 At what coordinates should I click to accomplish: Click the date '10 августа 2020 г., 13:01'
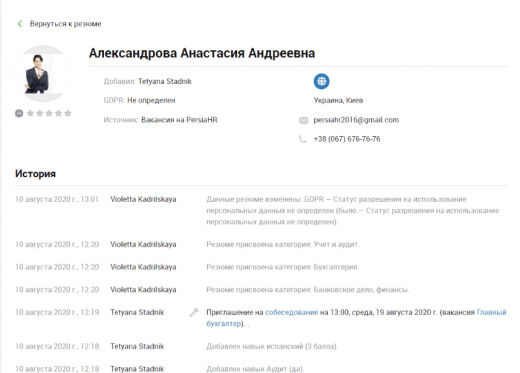(x=57, y=199)
